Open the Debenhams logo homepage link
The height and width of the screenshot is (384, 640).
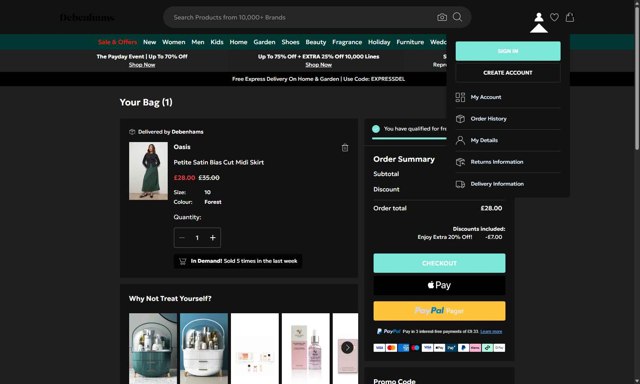87,18
